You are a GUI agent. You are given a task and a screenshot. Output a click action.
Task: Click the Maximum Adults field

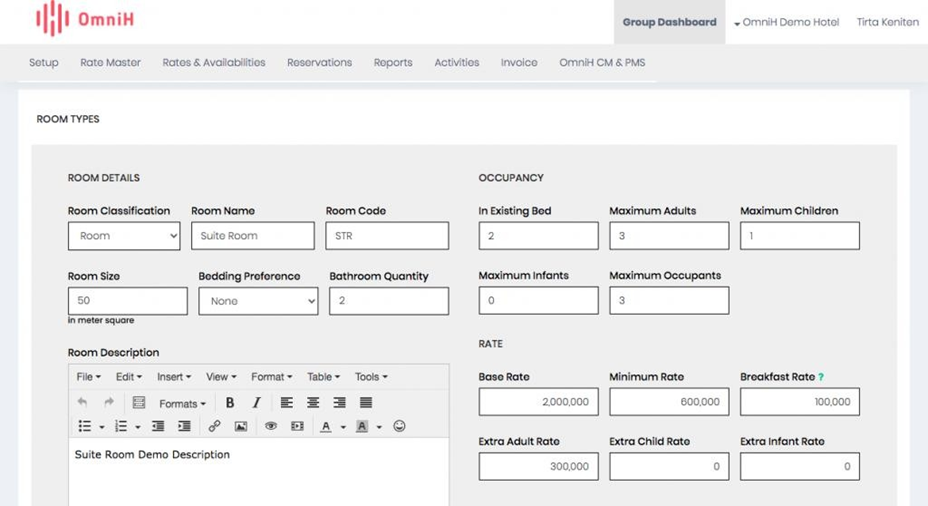(669, 236)
